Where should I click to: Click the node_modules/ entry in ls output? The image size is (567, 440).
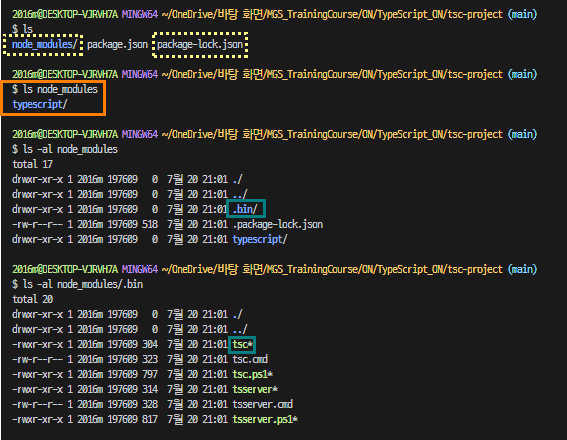click(x=44, y=44)
